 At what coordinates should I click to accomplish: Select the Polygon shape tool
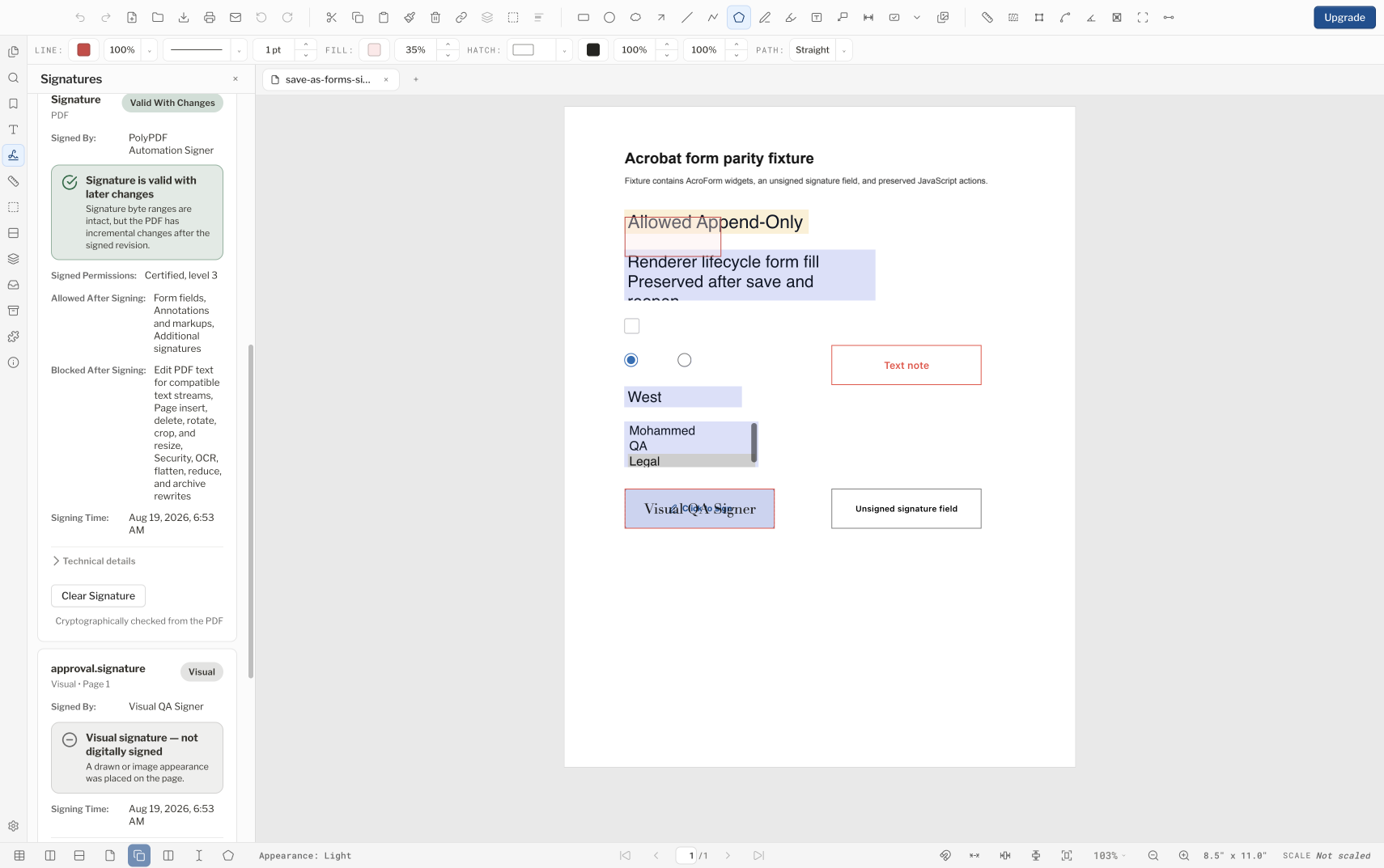pyautogui.click(x=738, y=17)
